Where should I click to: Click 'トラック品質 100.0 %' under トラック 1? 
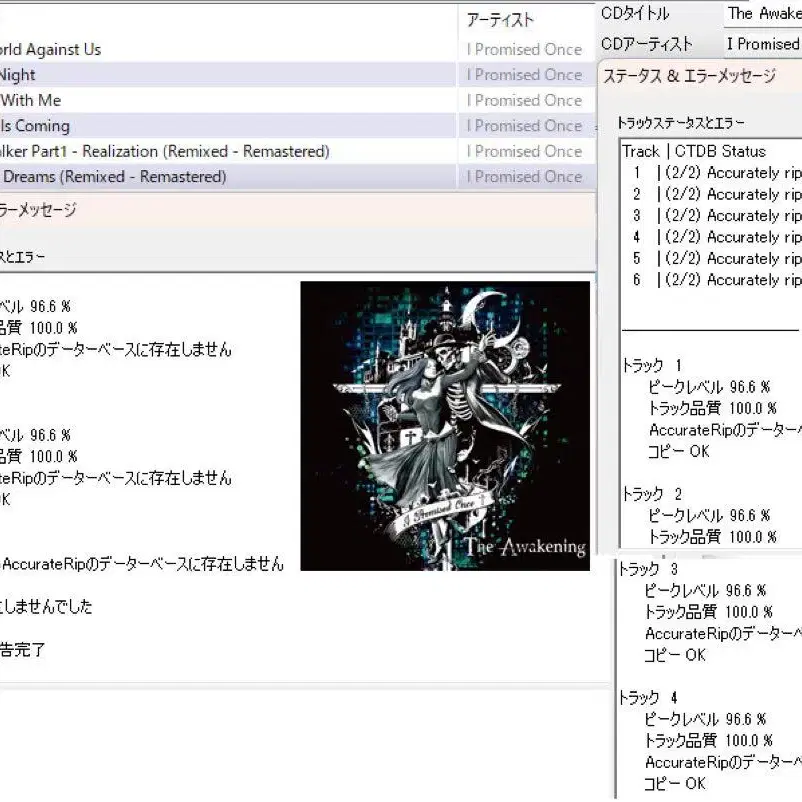pos(712,409)
